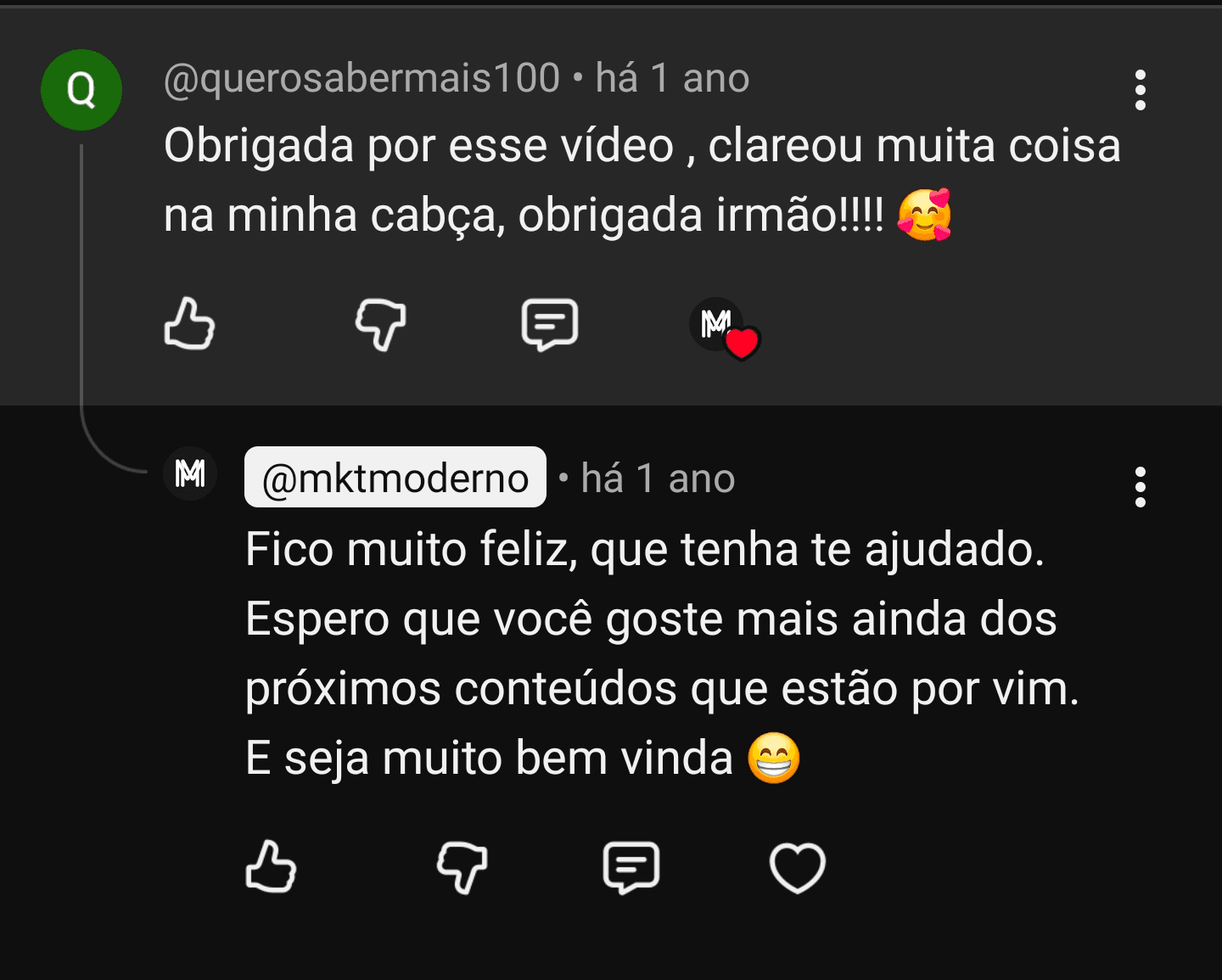
Task: Like the comment from @querosabermais100
Action: (189, 323)
